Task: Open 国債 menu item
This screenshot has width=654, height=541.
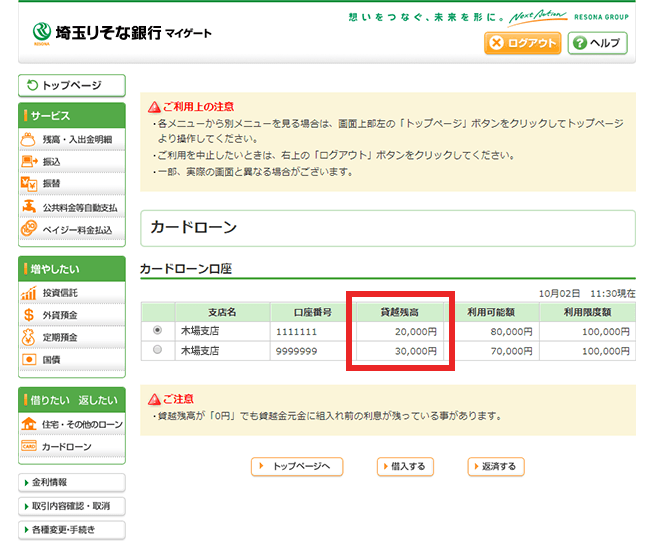Action: tap(72, 360)
